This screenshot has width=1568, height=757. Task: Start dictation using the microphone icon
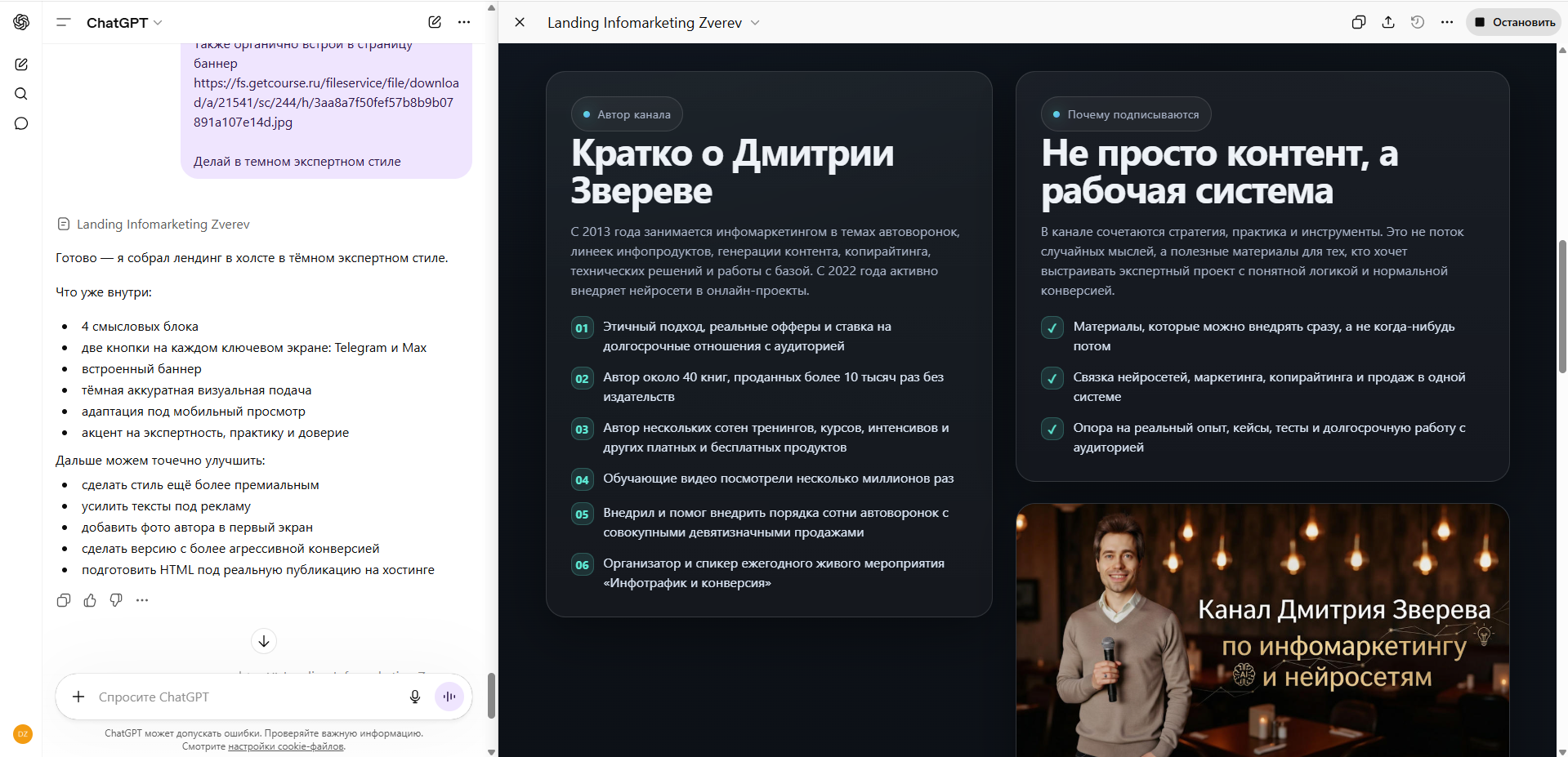[x=415, y=697]
